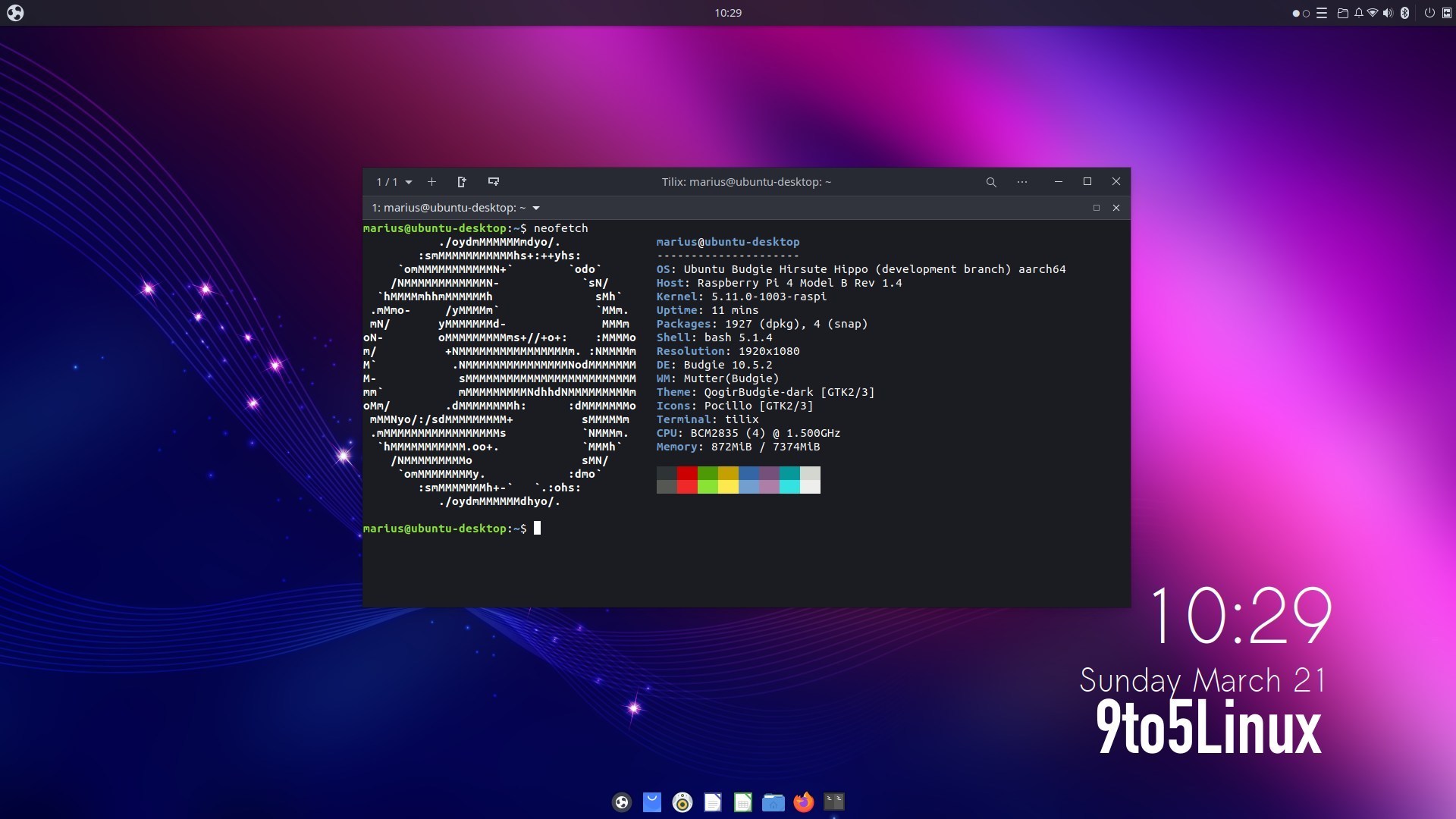This screenshot has height=819, width=1456.
Task: Click the top panel clock 10:29
Action: pos(727,13)
